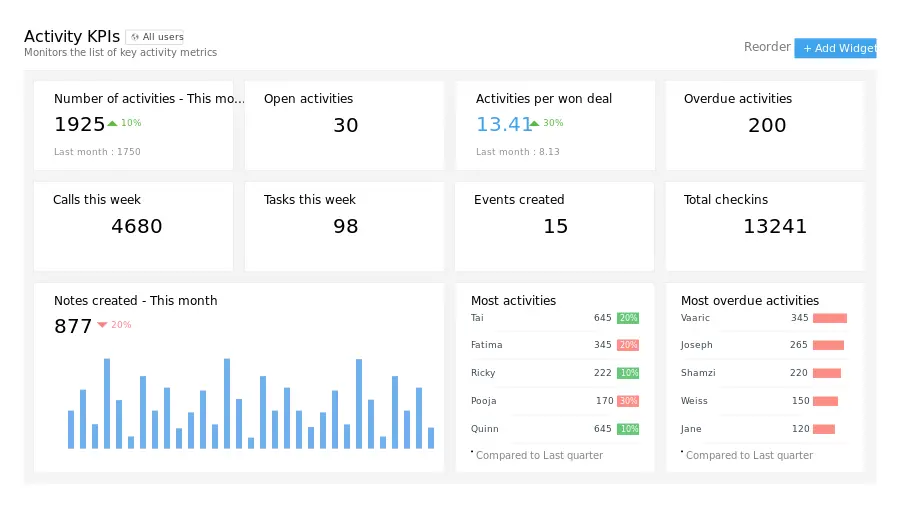Click the Most overdue activities widget title

point(750,301)
